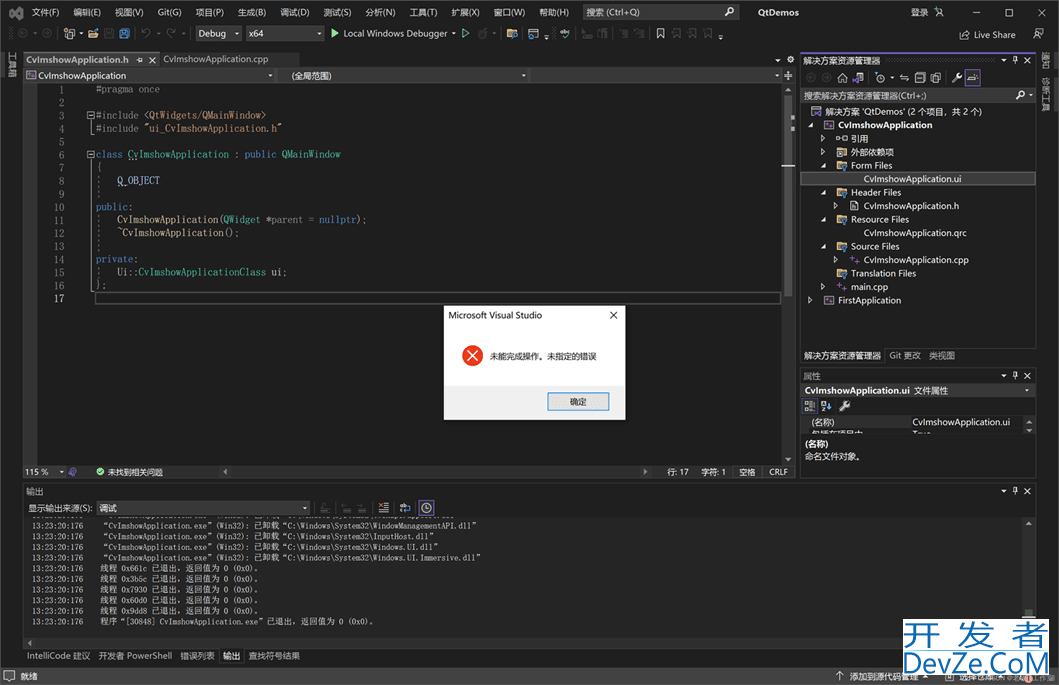Open the 生成(B) menu
The image size is (1059, 685).
click(x=252, y=12)
